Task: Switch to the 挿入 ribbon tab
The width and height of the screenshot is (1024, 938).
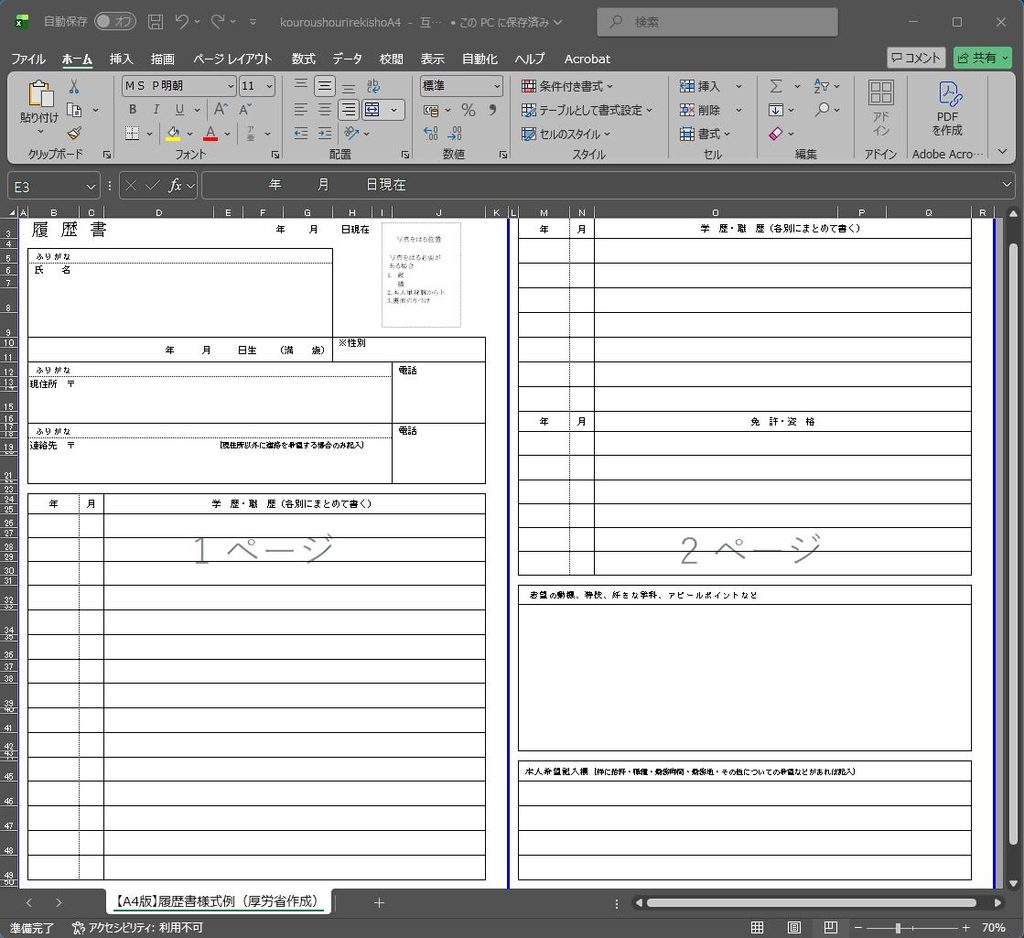Action: coord(121,59)
